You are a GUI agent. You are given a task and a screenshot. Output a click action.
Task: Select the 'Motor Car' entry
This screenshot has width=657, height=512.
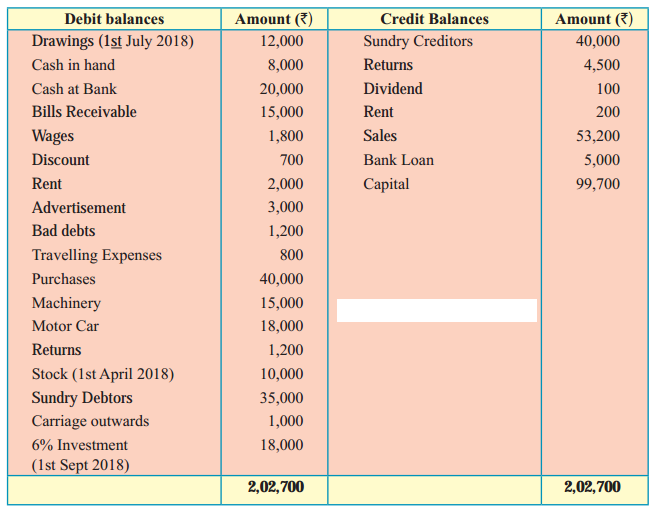click(65, 326)
